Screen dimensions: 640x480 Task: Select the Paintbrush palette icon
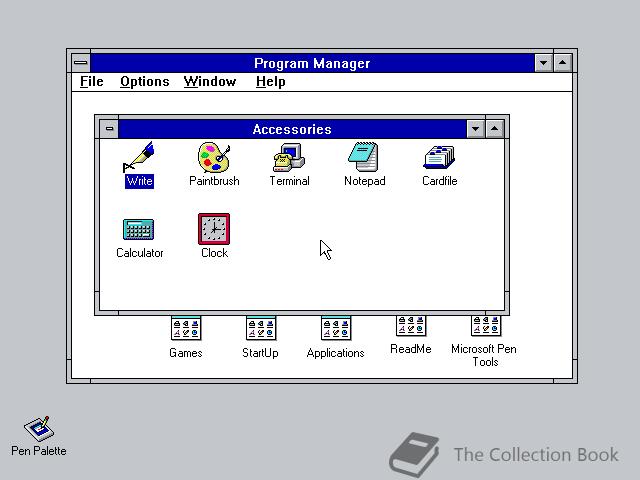click(x=214, y=157)
